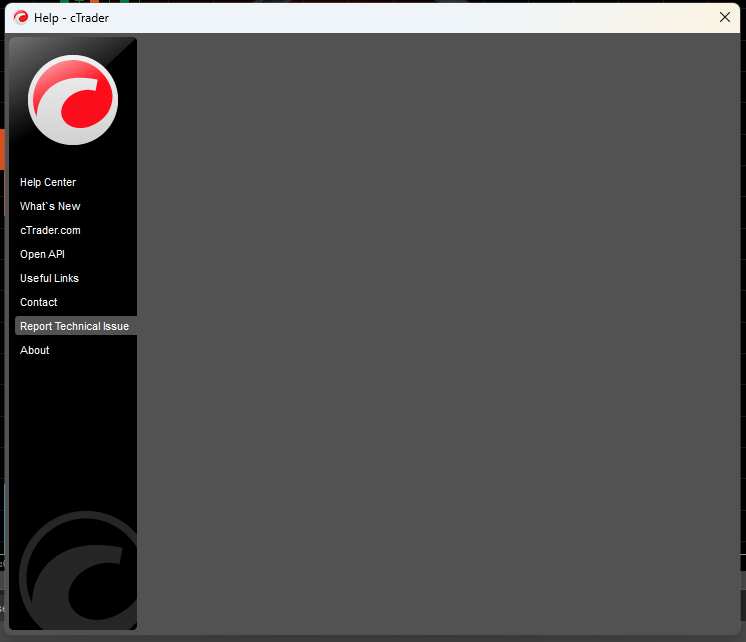This screenshot has height=642, width=746.
Task: Select the Contact menu item
Action: (39, 302)
